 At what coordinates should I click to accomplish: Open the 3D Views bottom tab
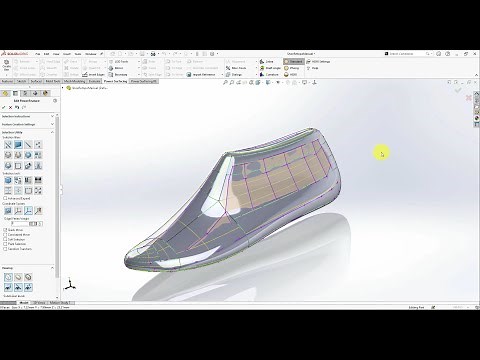[39, 302]
